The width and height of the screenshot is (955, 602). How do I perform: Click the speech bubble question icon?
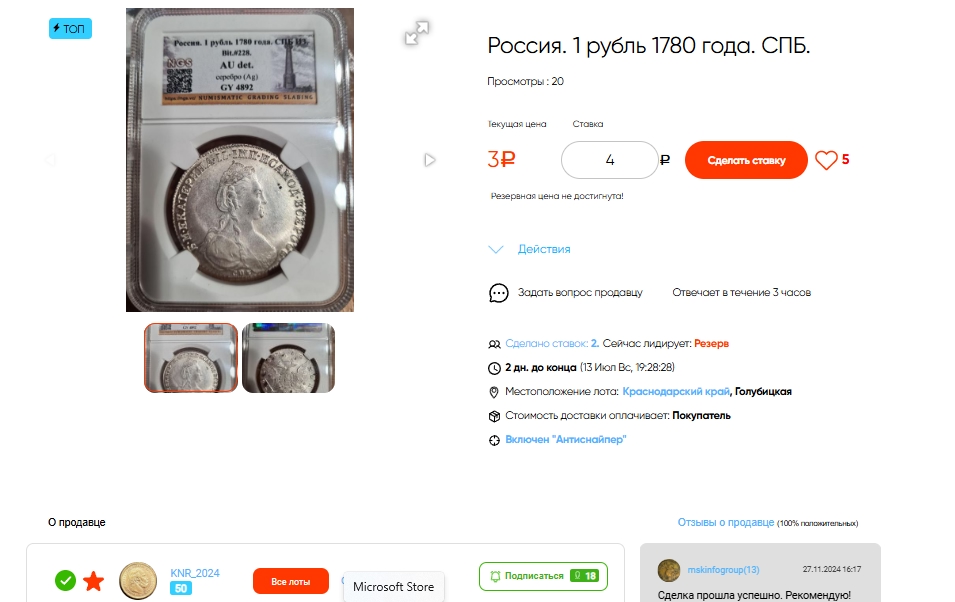click(x=498, y=293)
